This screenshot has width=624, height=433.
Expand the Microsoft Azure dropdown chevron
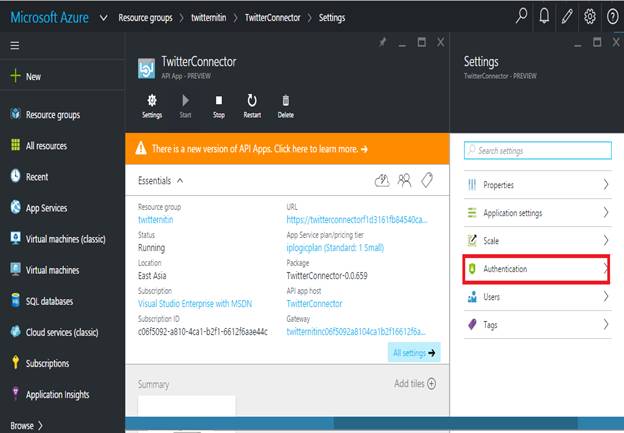coord(105,17)
